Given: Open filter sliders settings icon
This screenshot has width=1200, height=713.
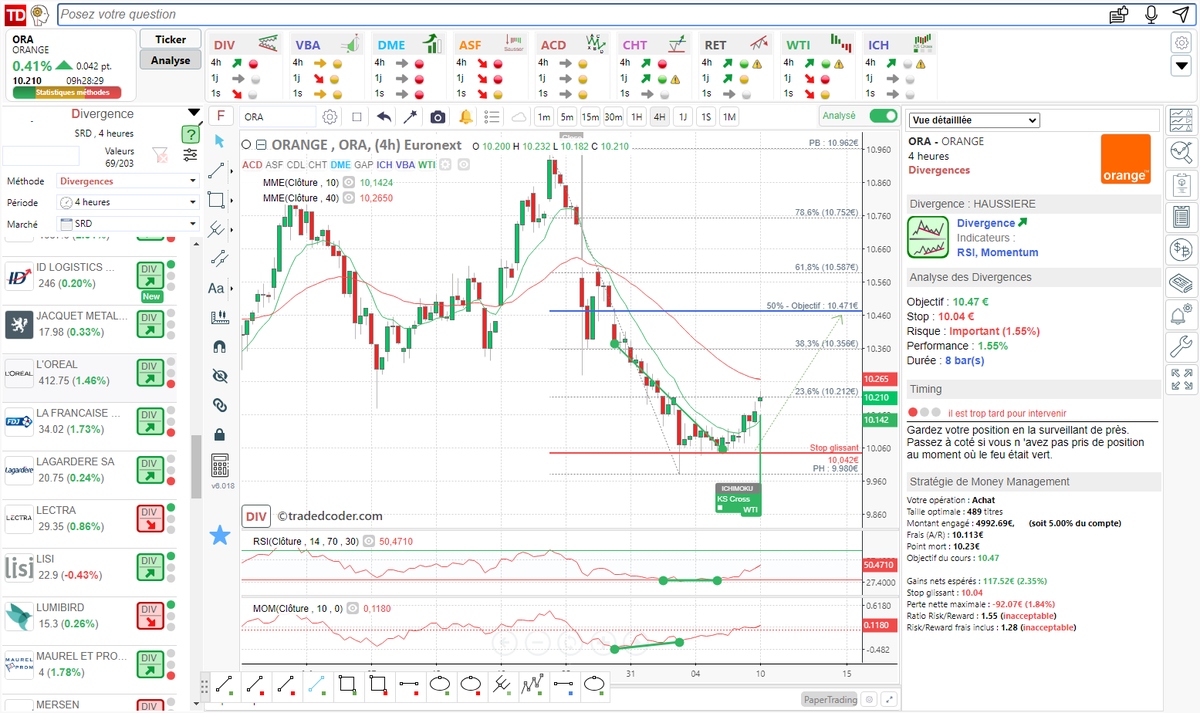Looking at the screenshot, I should click(190, 155).
